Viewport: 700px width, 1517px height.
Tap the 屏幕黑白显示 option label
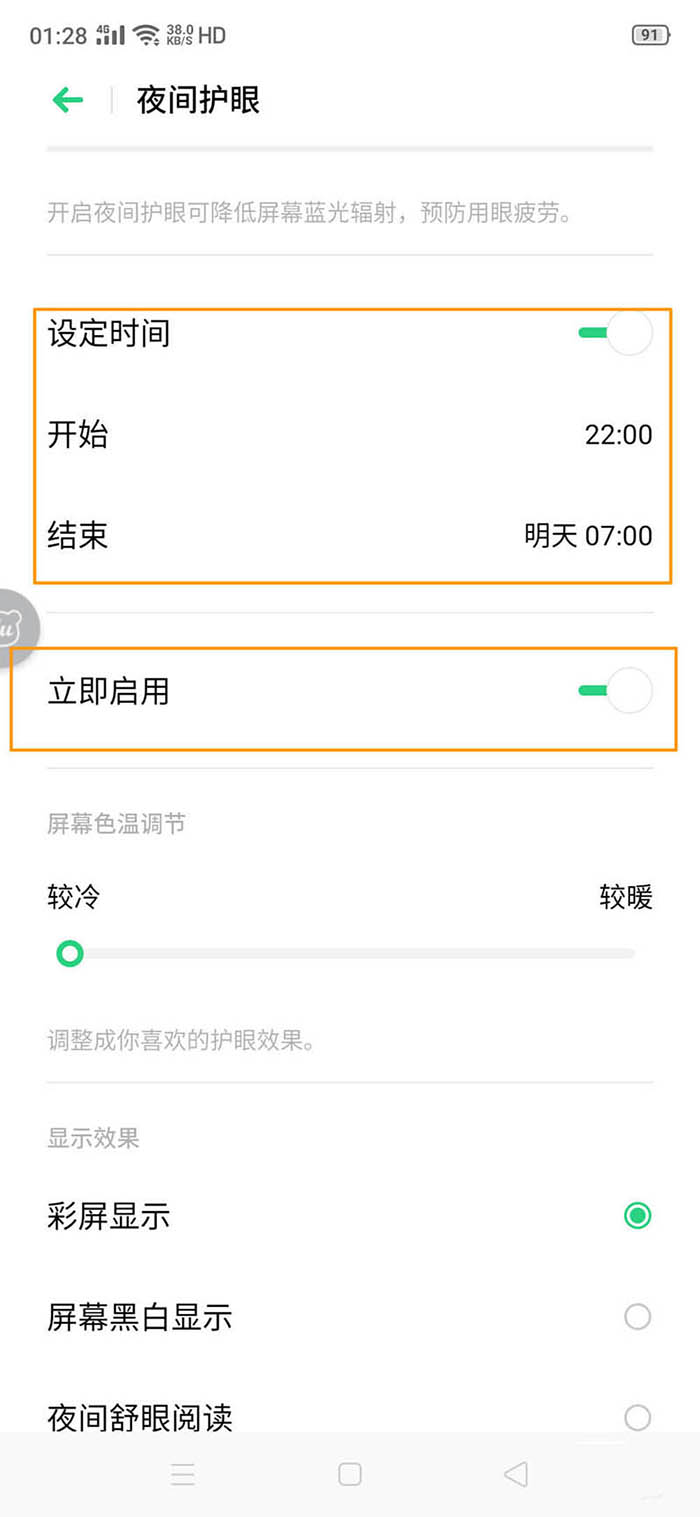click(140, 1317)
